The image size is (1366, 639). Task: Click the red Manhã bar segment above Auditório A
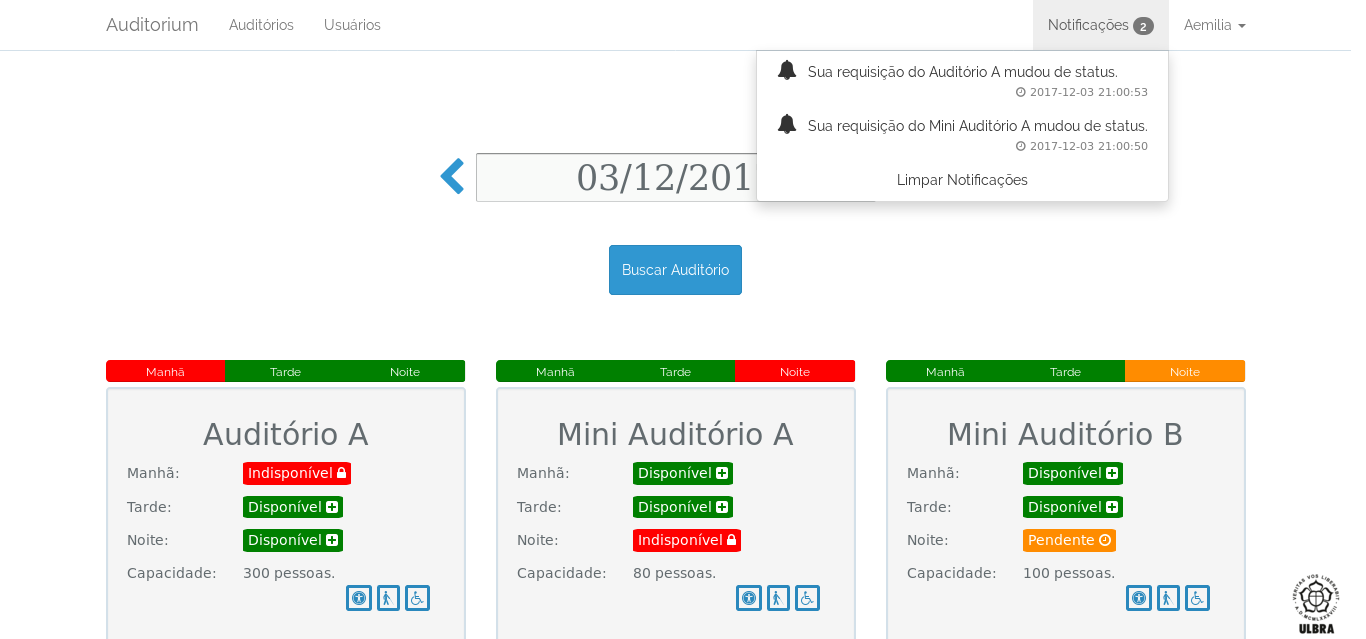tap(166, 371)
